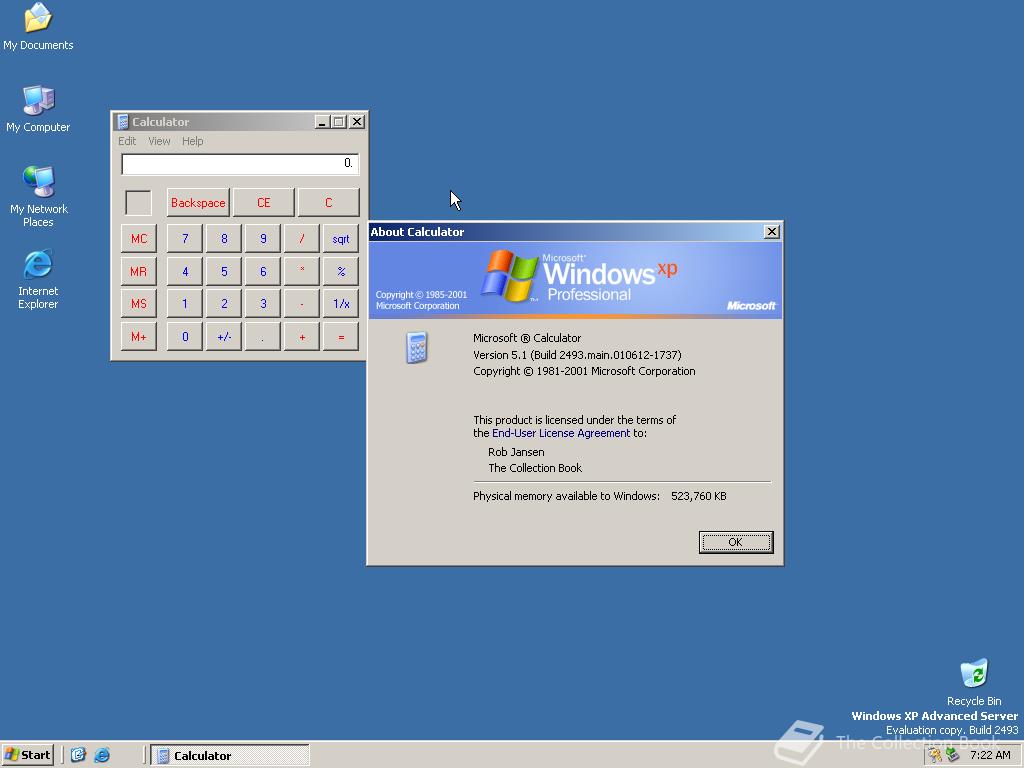Image resolution: width=1024 pixels, height=768 pixels.
Task: Click calculator digit 1 button
Action: click(185, 304)
